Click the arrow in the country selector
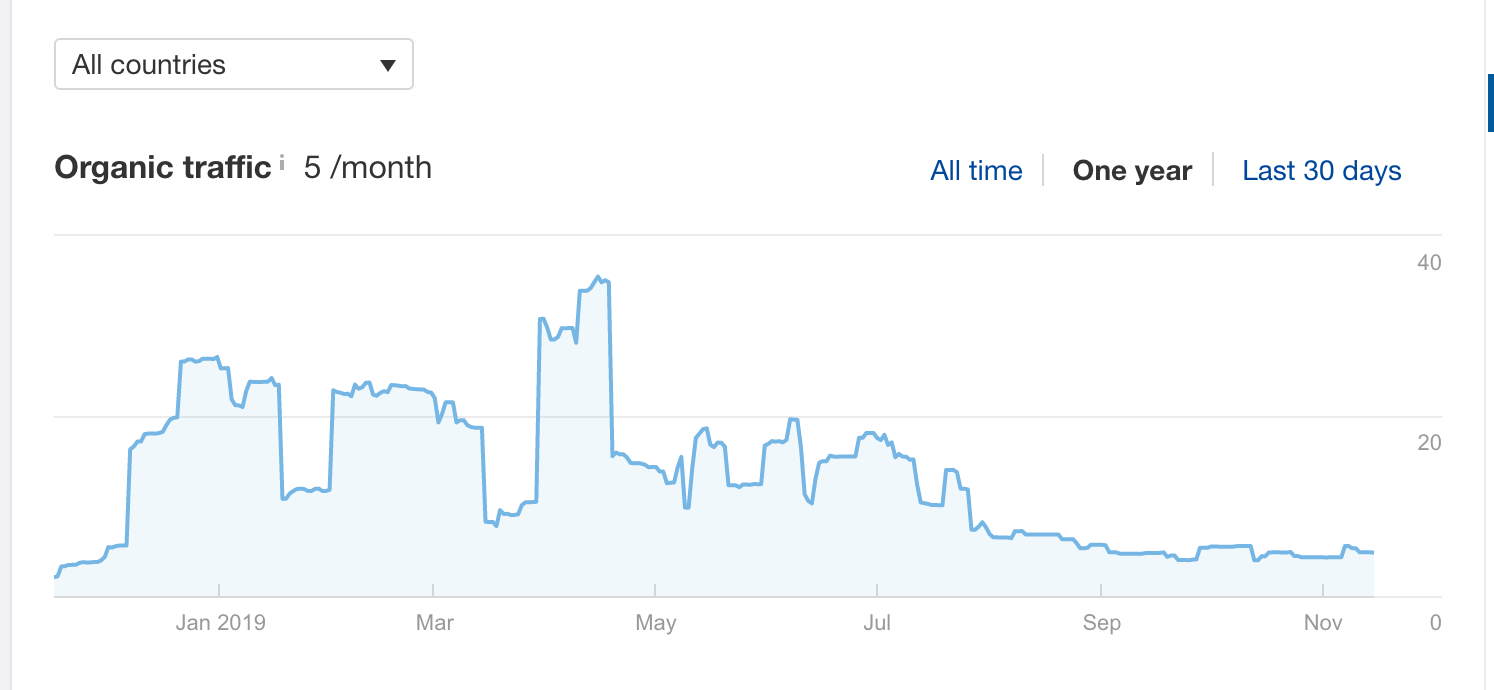Viewport: 1494px width, 690px height. tap(388, 66)
